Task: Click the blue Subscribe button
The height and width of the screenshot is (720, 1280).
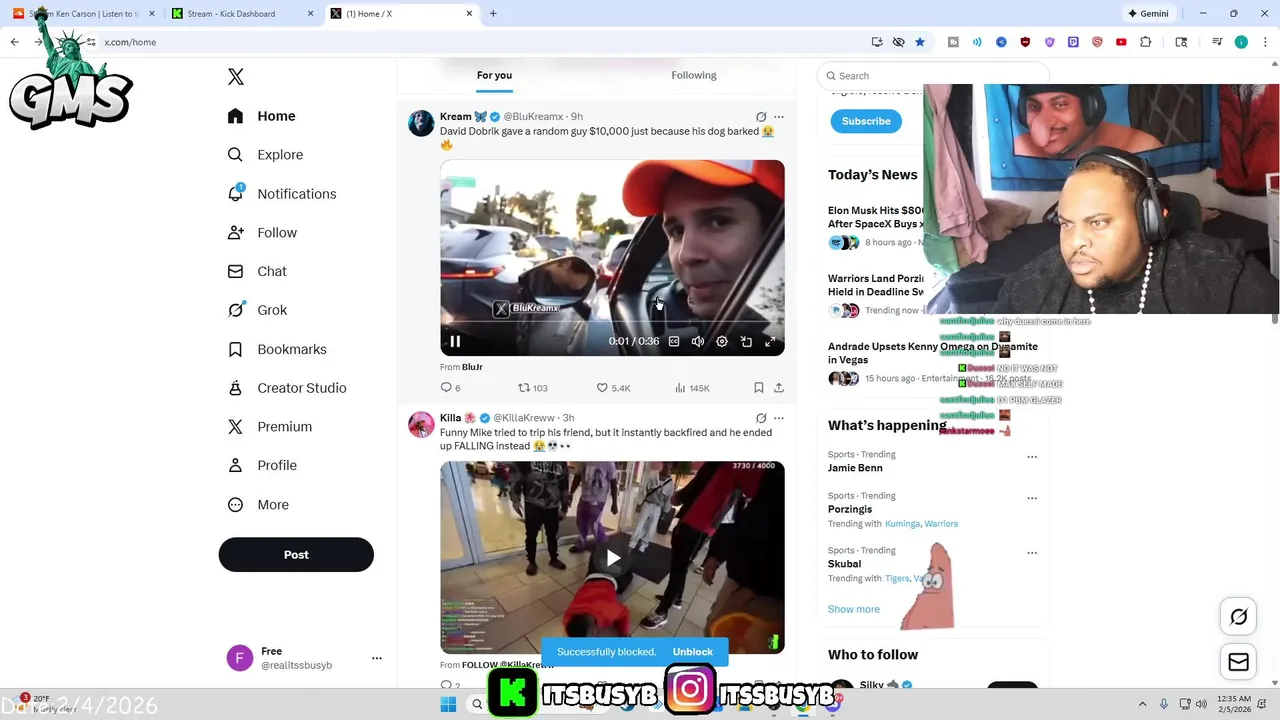Action: tap(866, 121)
